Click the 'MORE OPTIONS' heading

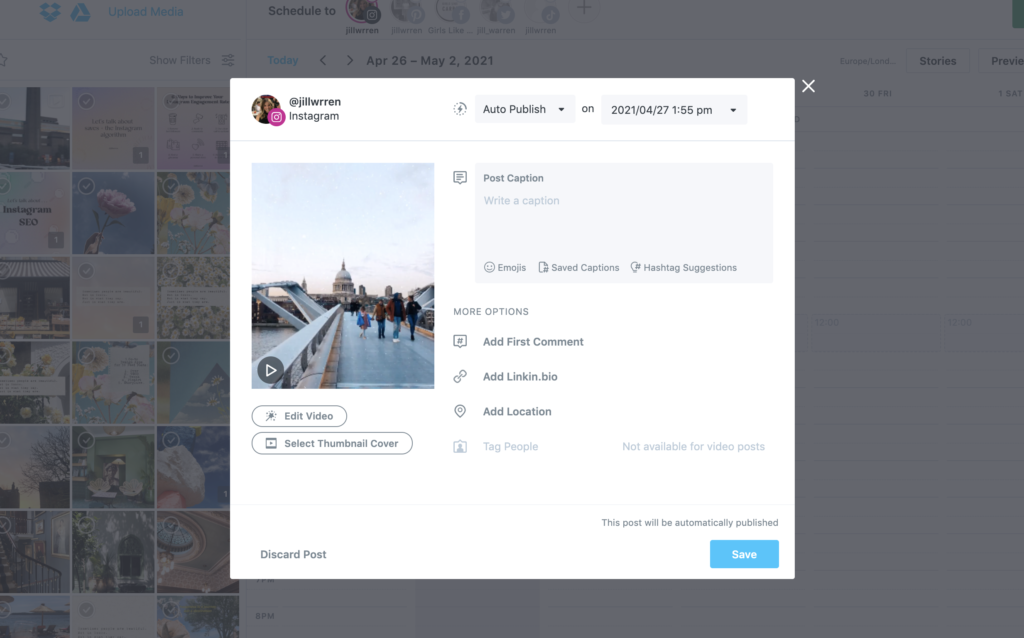pos(491,311)
